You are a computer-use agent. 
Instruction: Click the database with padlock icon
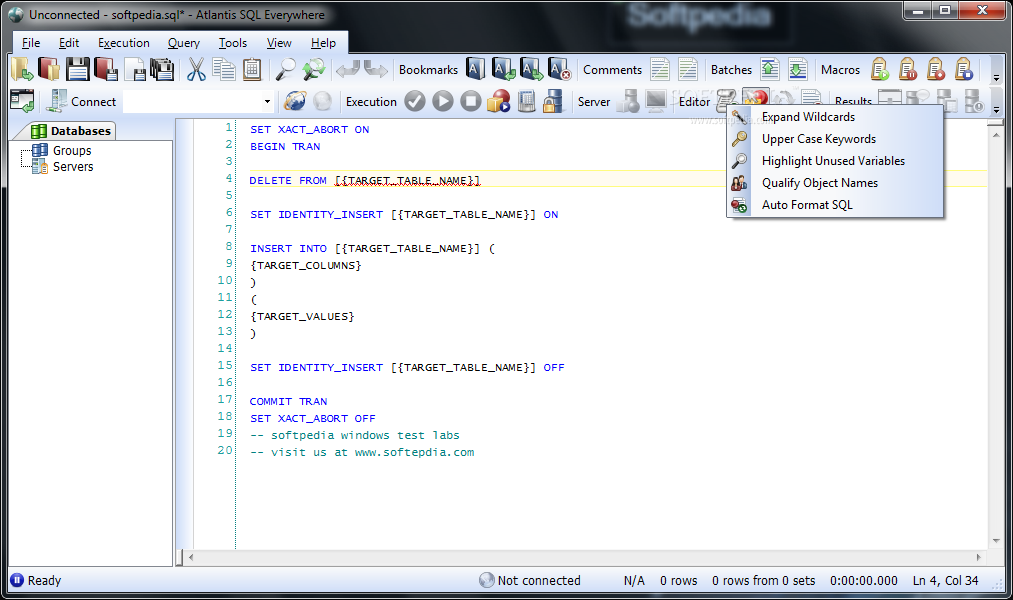(554, 101)
